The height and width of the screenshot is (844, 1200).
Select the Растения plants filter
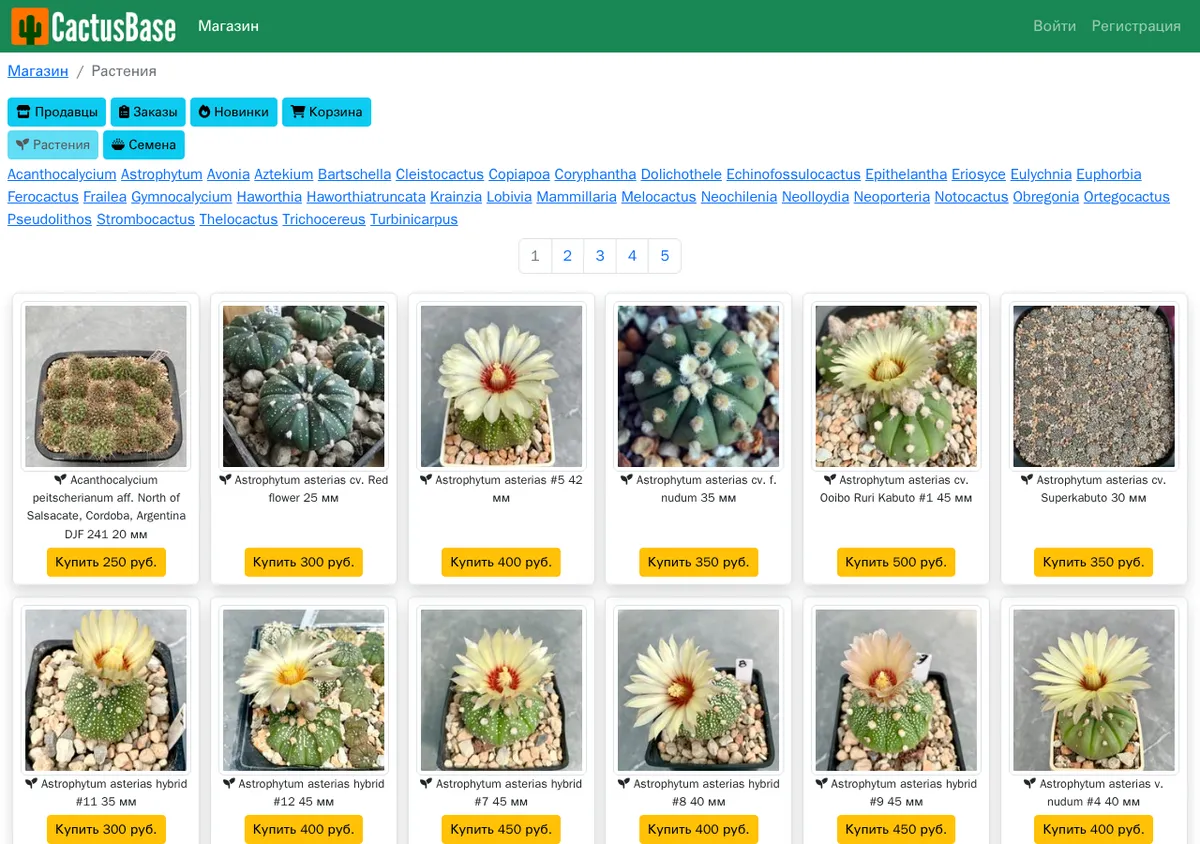point(53,145)
